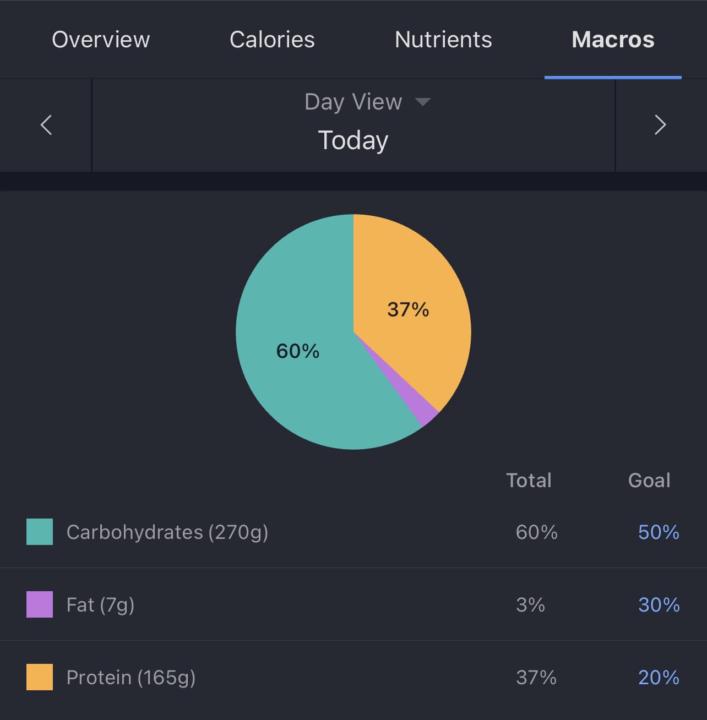The width and height of the screenshot is (707, 720).
Task: Click the Today date label
Action: pyautogui.click(x=353, y=140)
